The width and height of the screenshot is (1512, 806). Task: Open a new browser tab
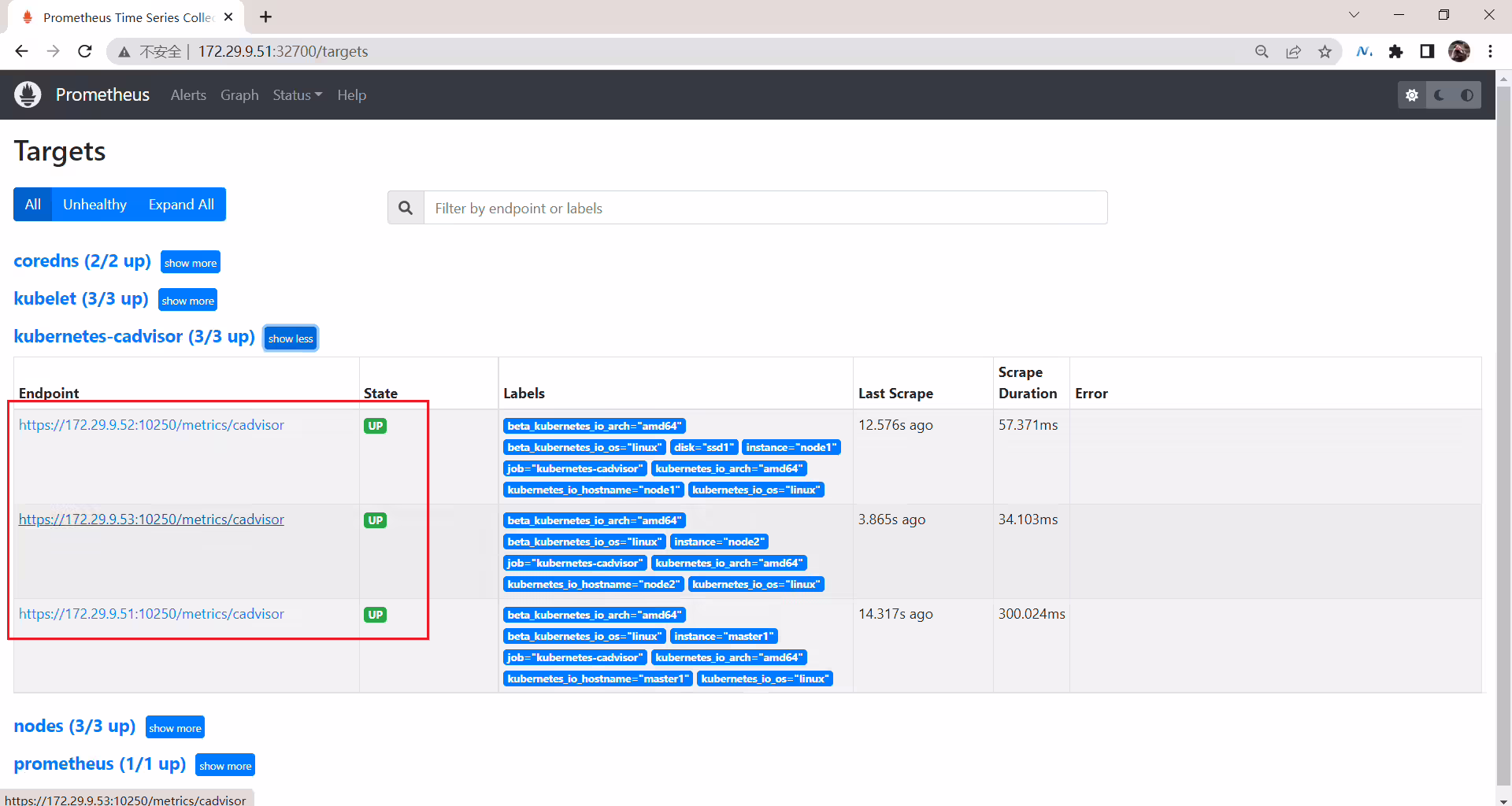pos(265,17)
